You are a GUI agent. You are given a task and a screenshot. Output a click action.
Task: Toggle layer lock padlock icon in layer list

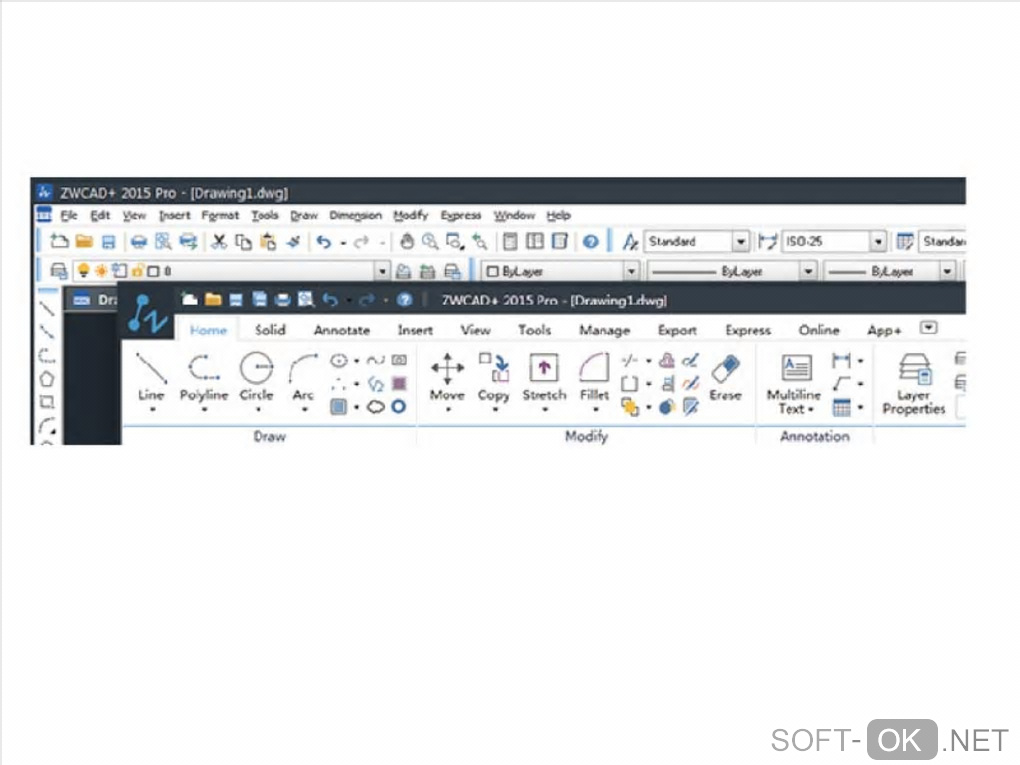point(137,271)
